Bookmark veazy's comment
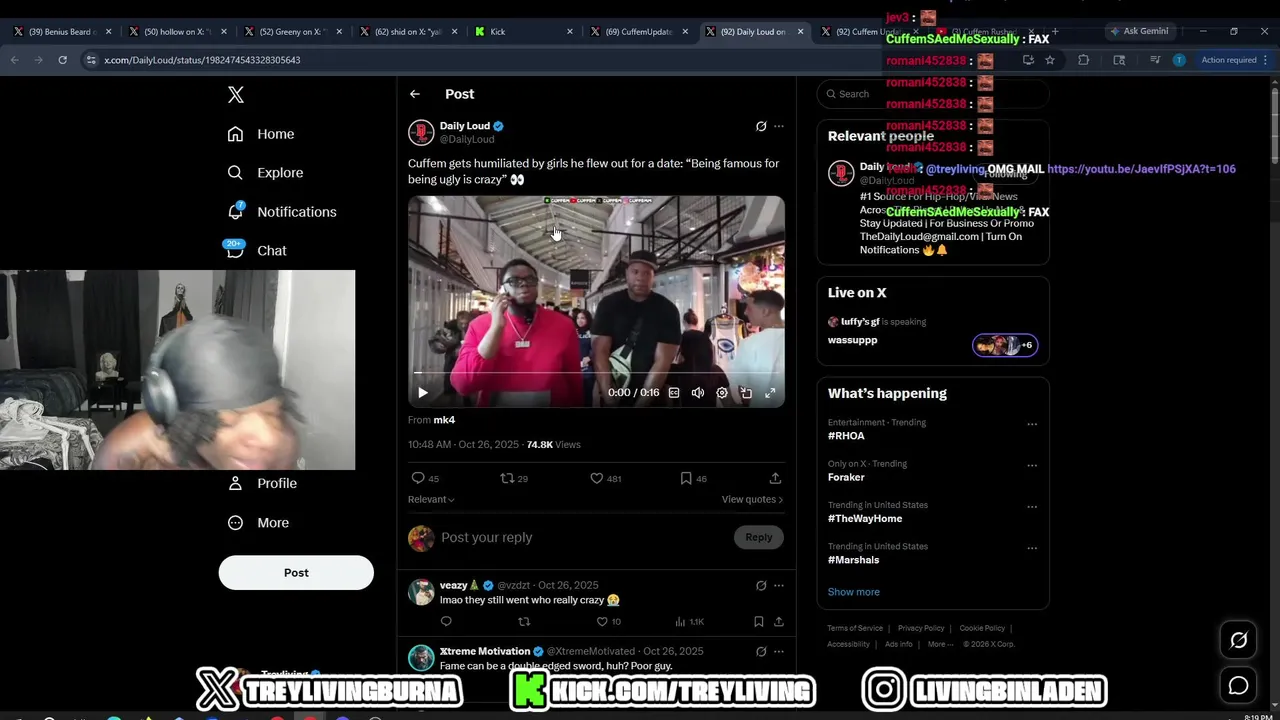Image resolution: width=1280 pixels, height=720 pixels. point(759,622)
